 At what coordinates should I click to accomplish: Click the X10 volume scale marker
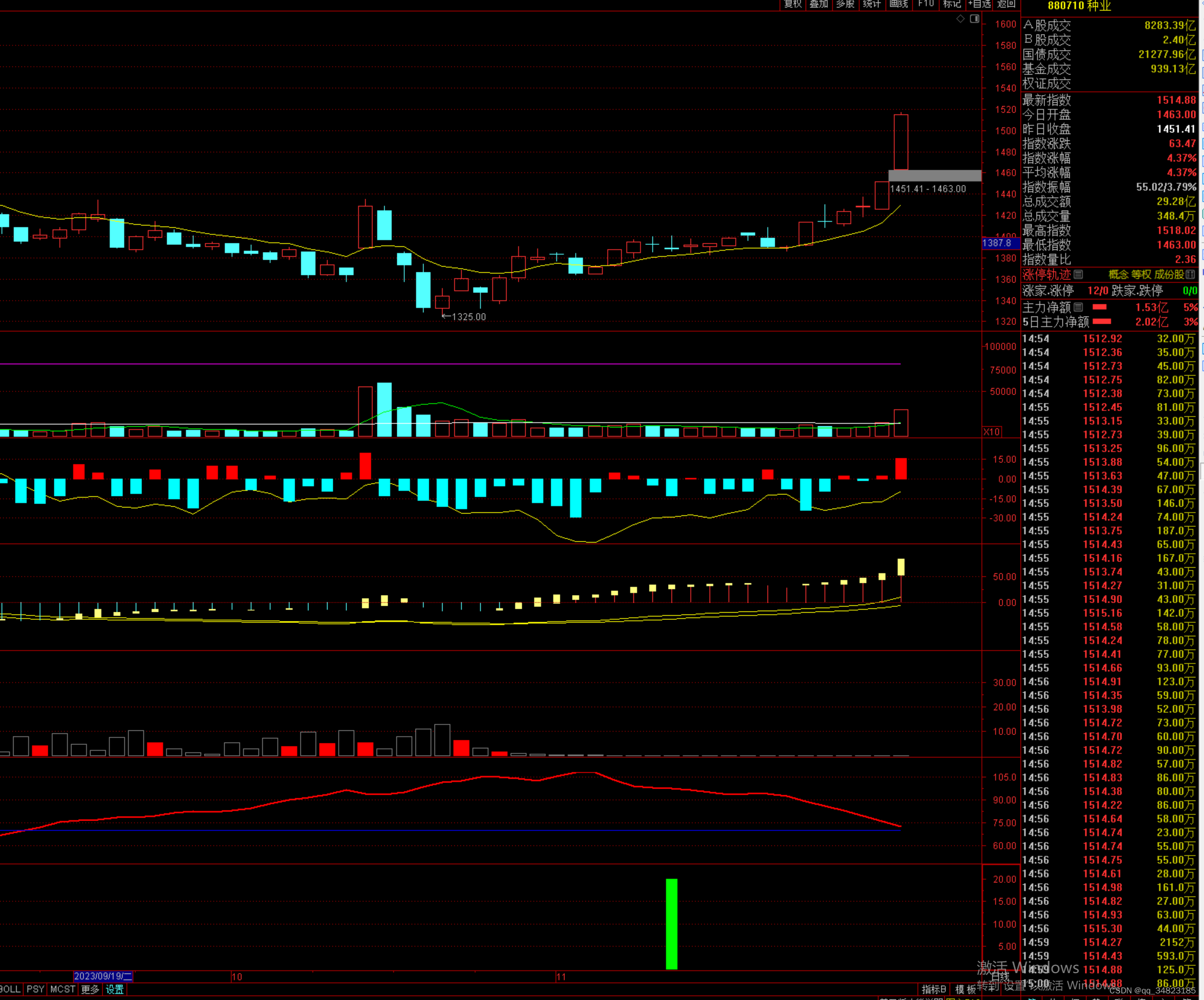click(x=992, y=432)
